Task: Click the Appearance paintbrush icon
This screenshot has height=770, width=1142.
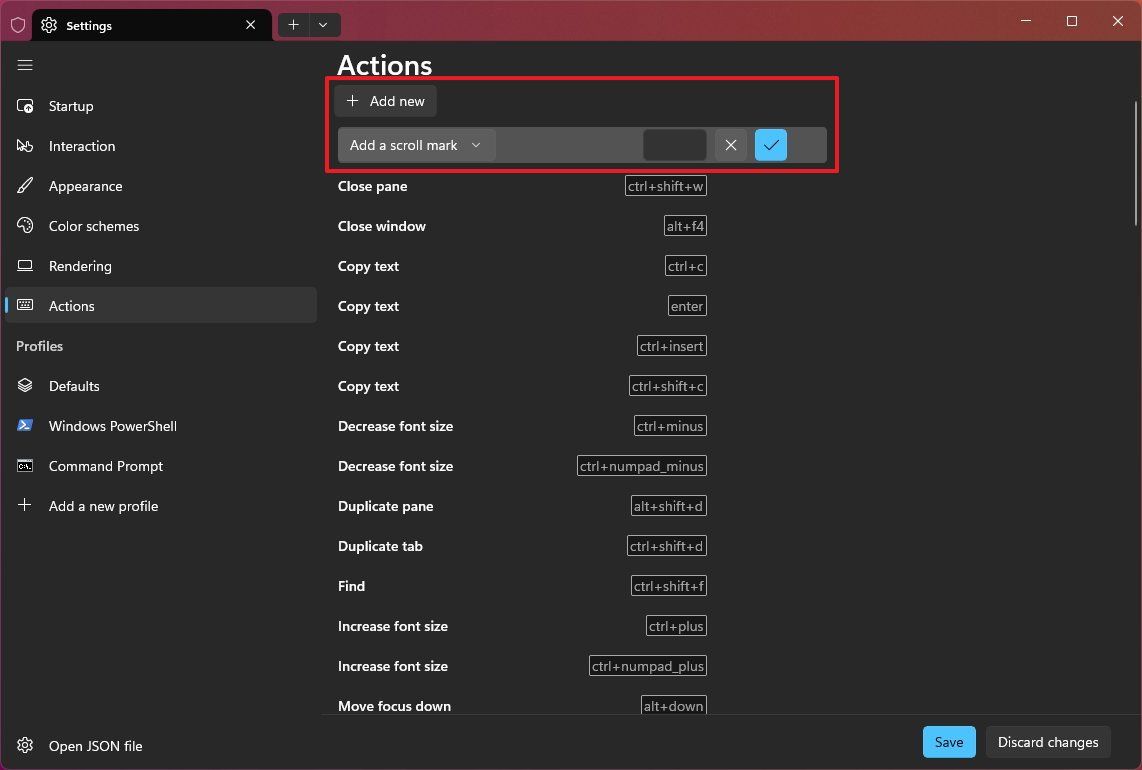Action: [25, 185]
